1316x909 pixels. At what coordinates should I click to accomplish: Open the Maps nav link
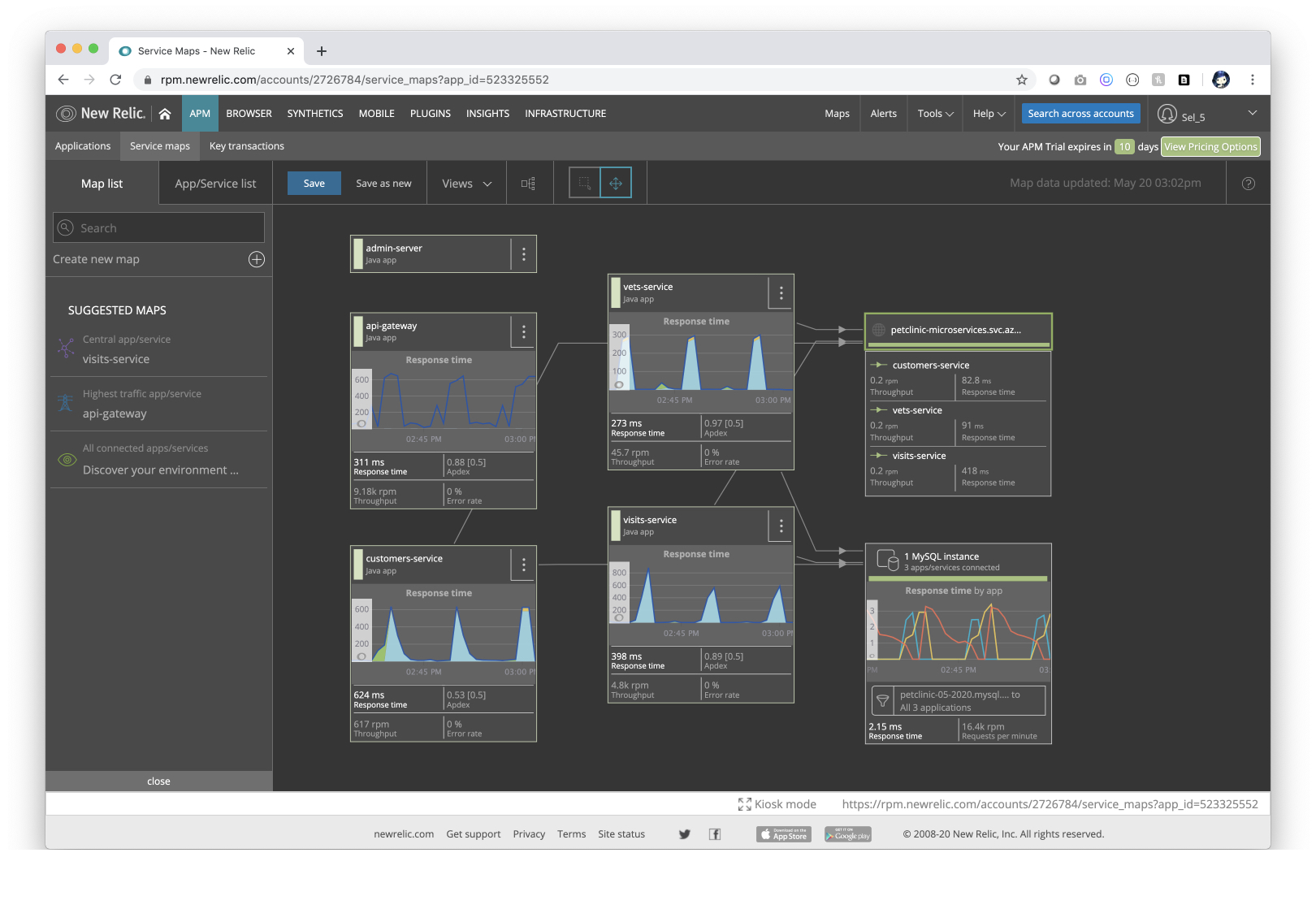[837, 114]
